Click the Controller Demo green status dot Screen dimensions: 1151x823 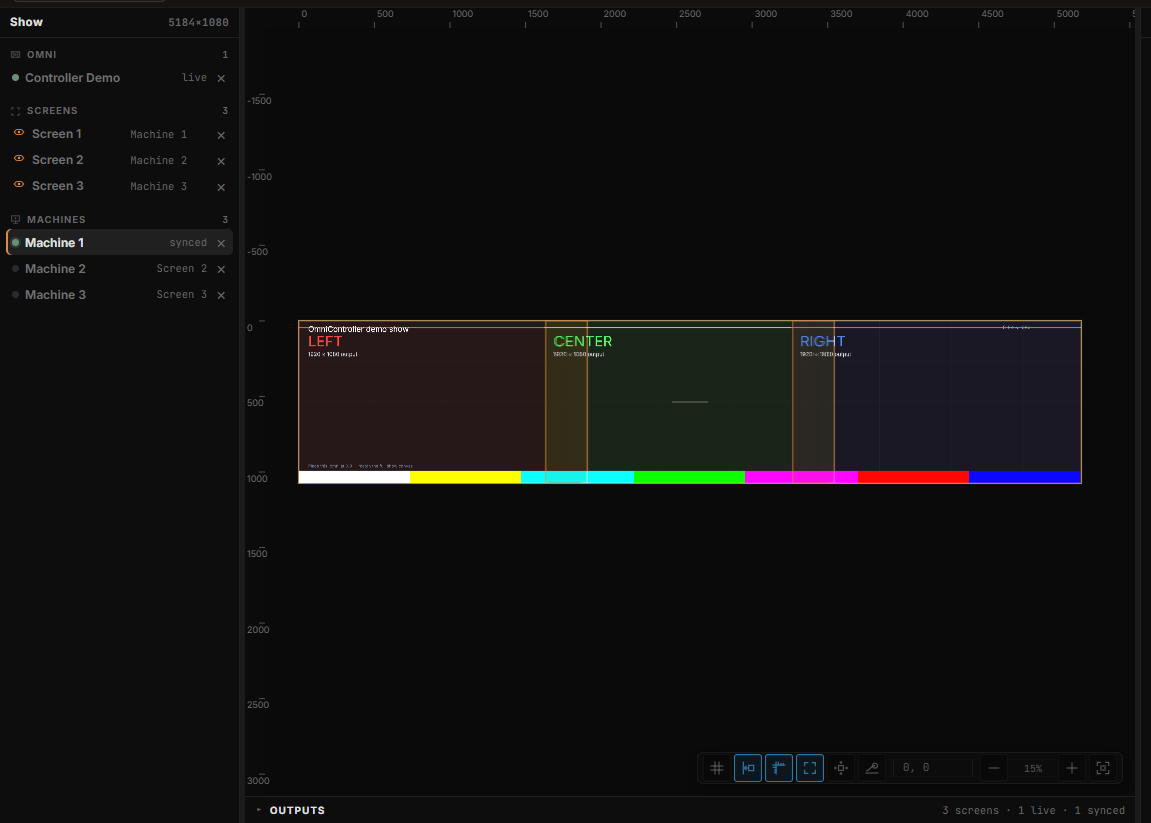[15, 78]
